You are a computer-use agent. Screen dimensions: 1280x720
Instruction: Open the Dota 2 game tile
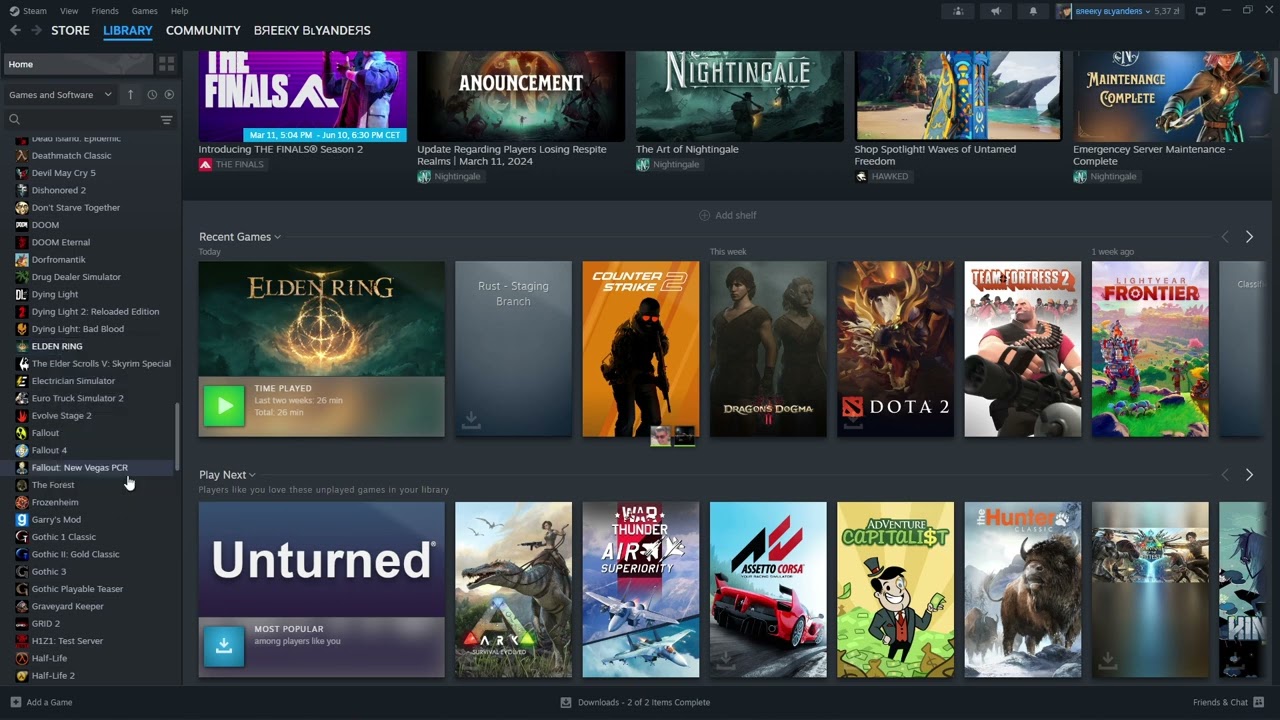pyautogui.click(x=895, y=349)
